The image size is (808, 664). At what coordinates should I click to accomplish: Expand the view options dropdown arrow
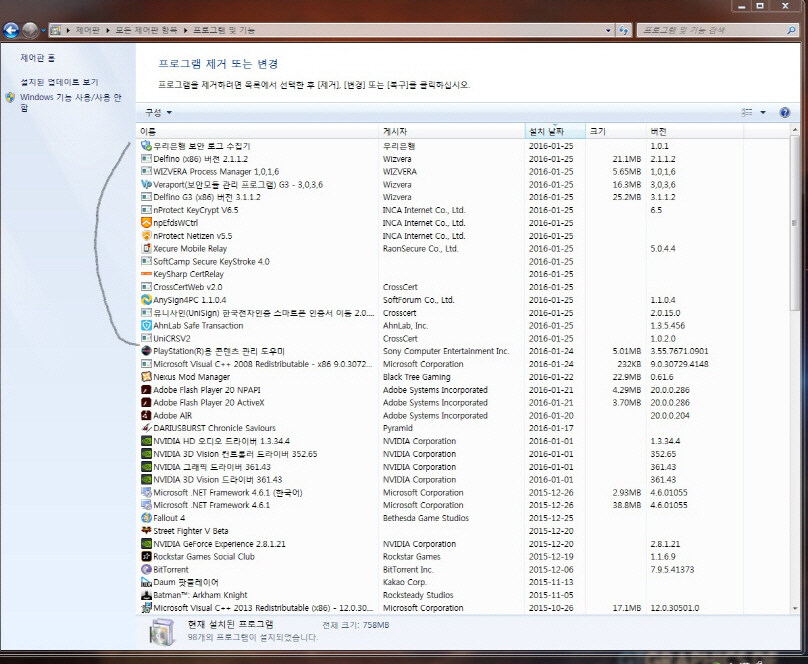click(763, 112)
